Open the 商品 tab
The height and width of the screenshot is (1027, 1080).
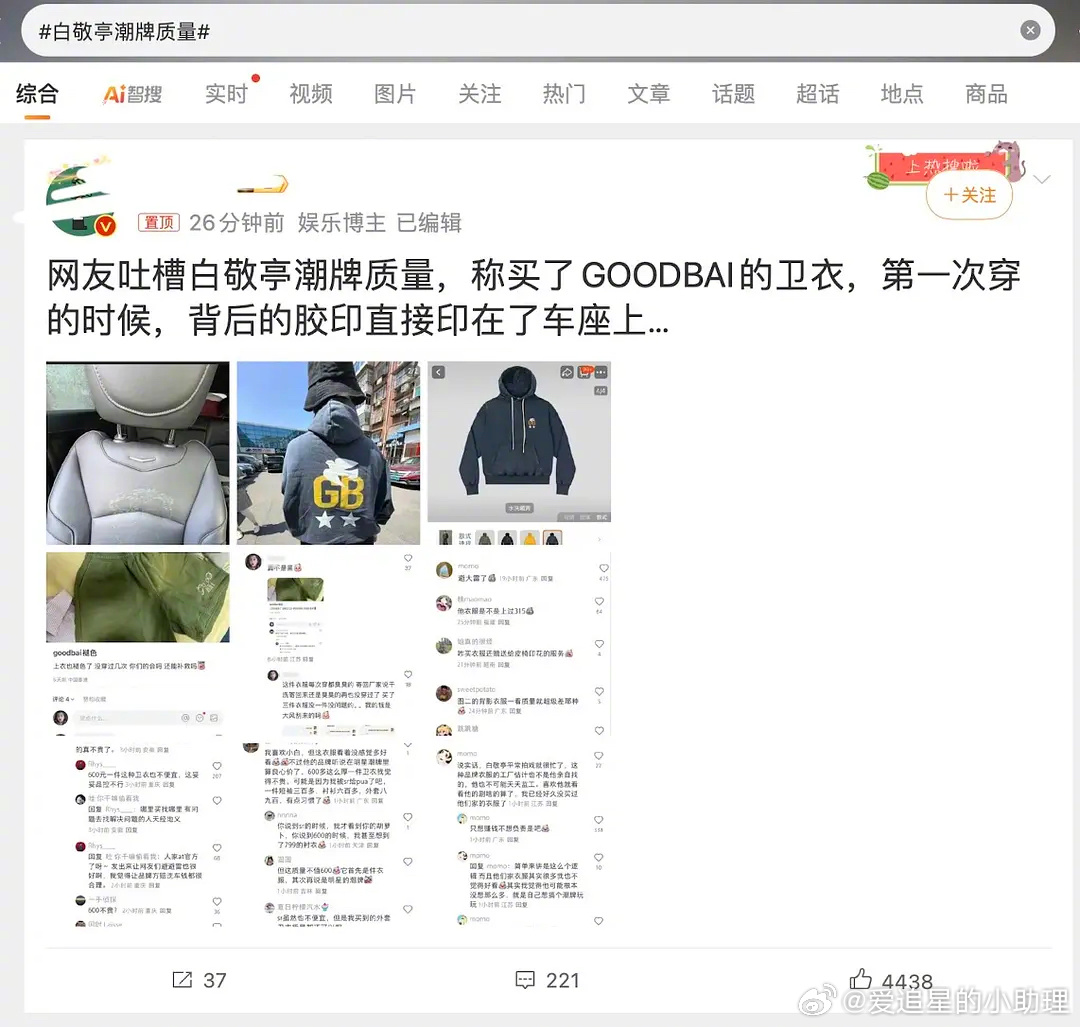pyautogui.click(x=986, y=94)
